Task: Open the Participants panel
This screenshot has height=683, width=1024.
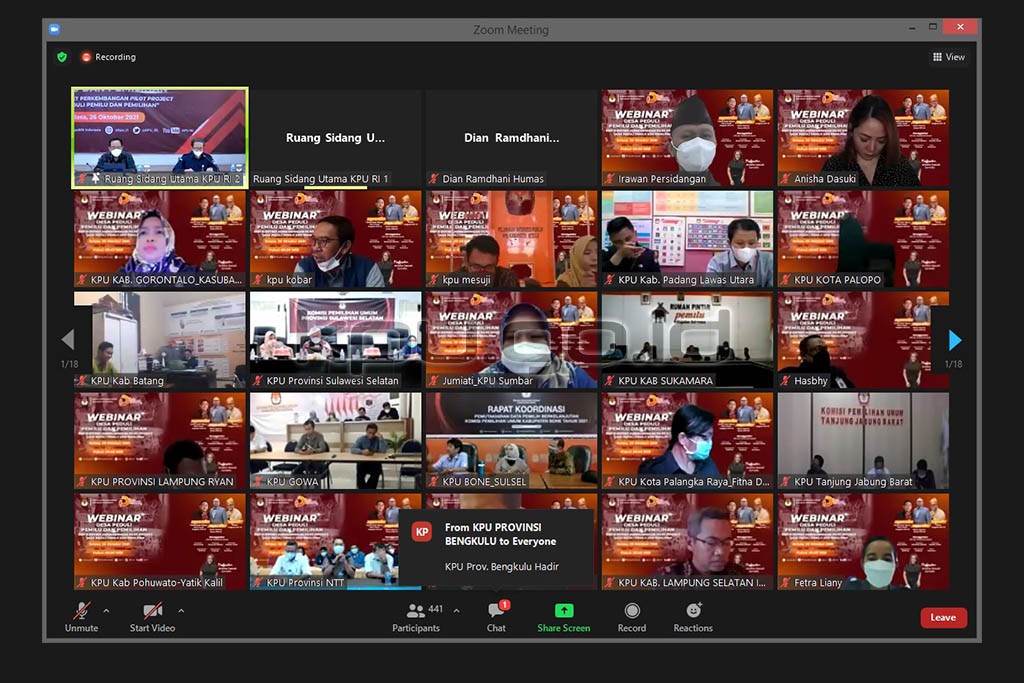Action: pos(416,617)
